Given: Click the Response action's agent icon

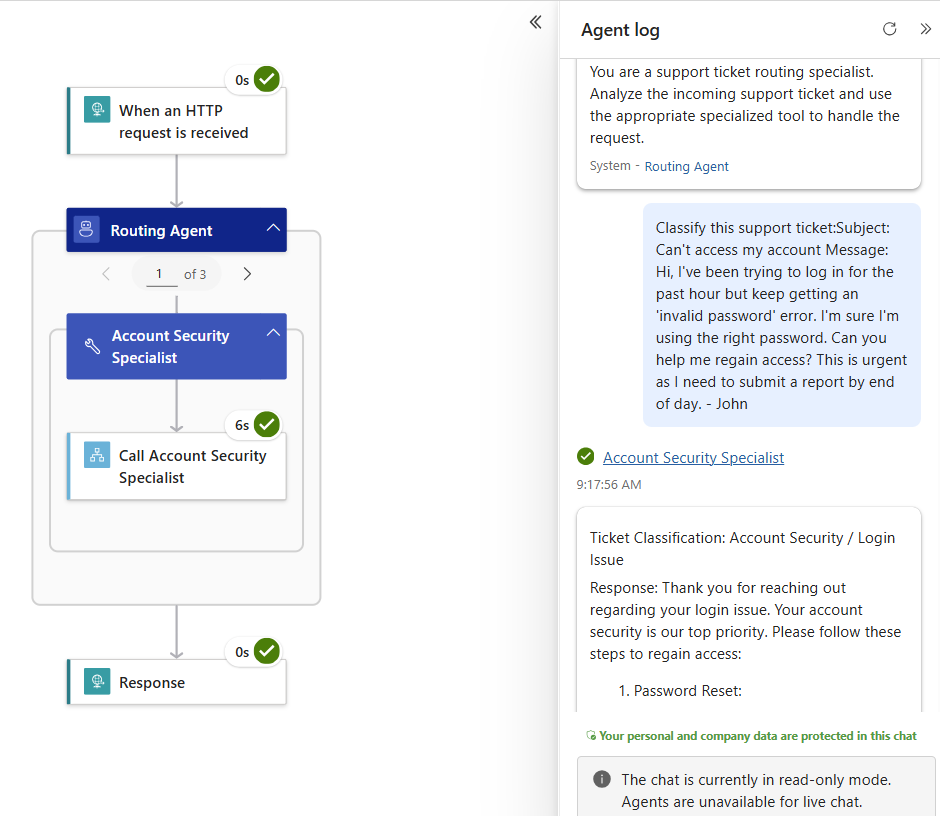Looking at the screenshot, I should tap(96, 681).
